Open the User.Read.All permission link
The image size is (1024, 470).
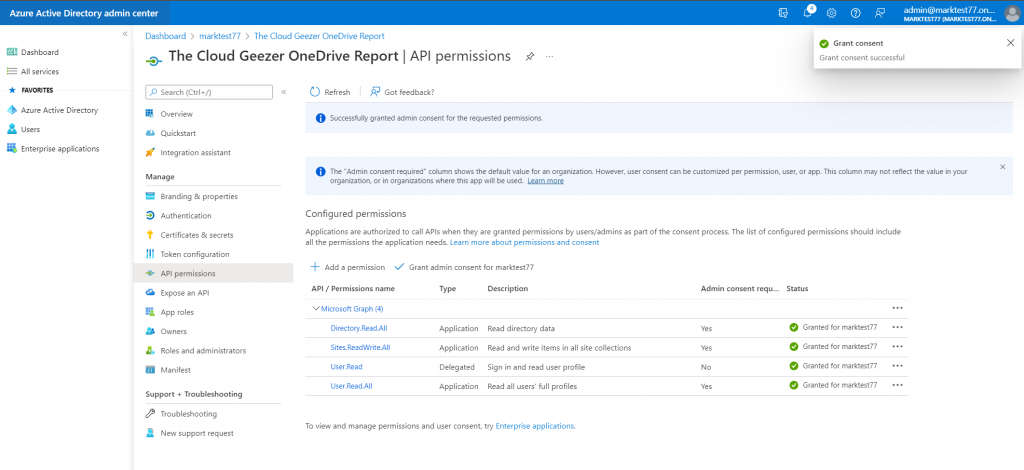(351, 386)
